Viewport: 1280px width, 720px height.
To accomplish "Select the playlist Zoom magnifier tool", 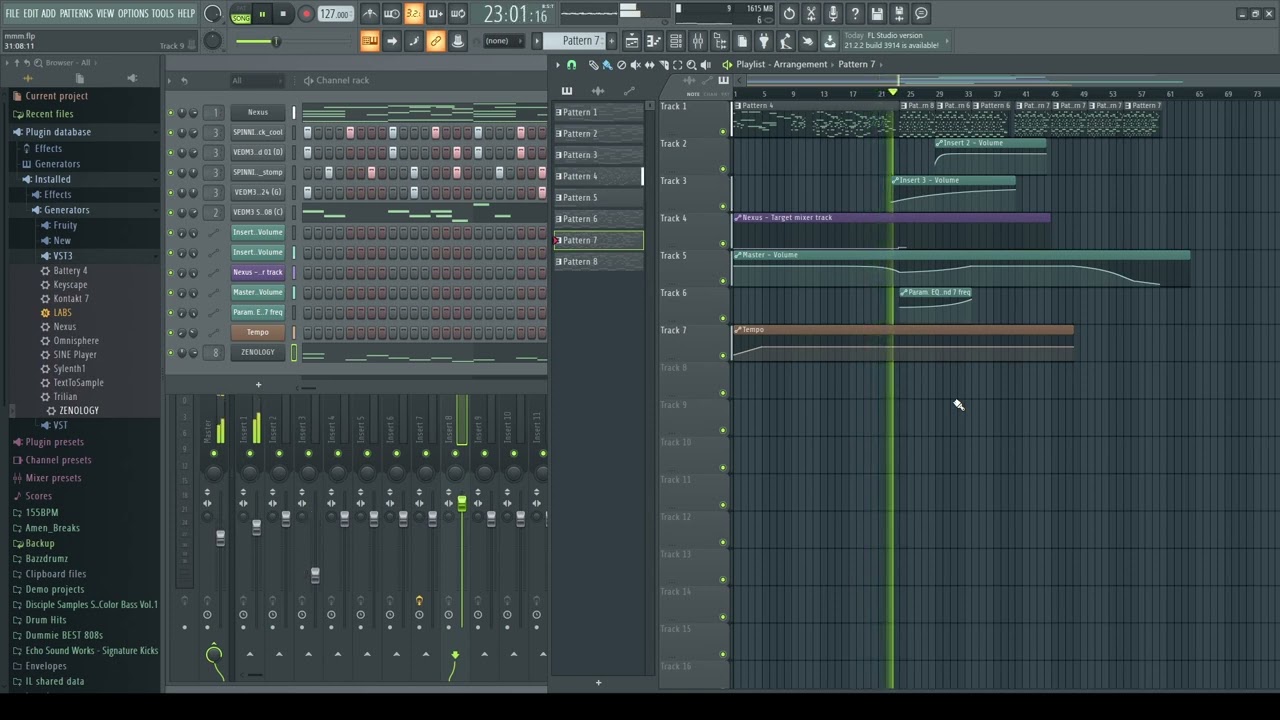I will point(691,65).
